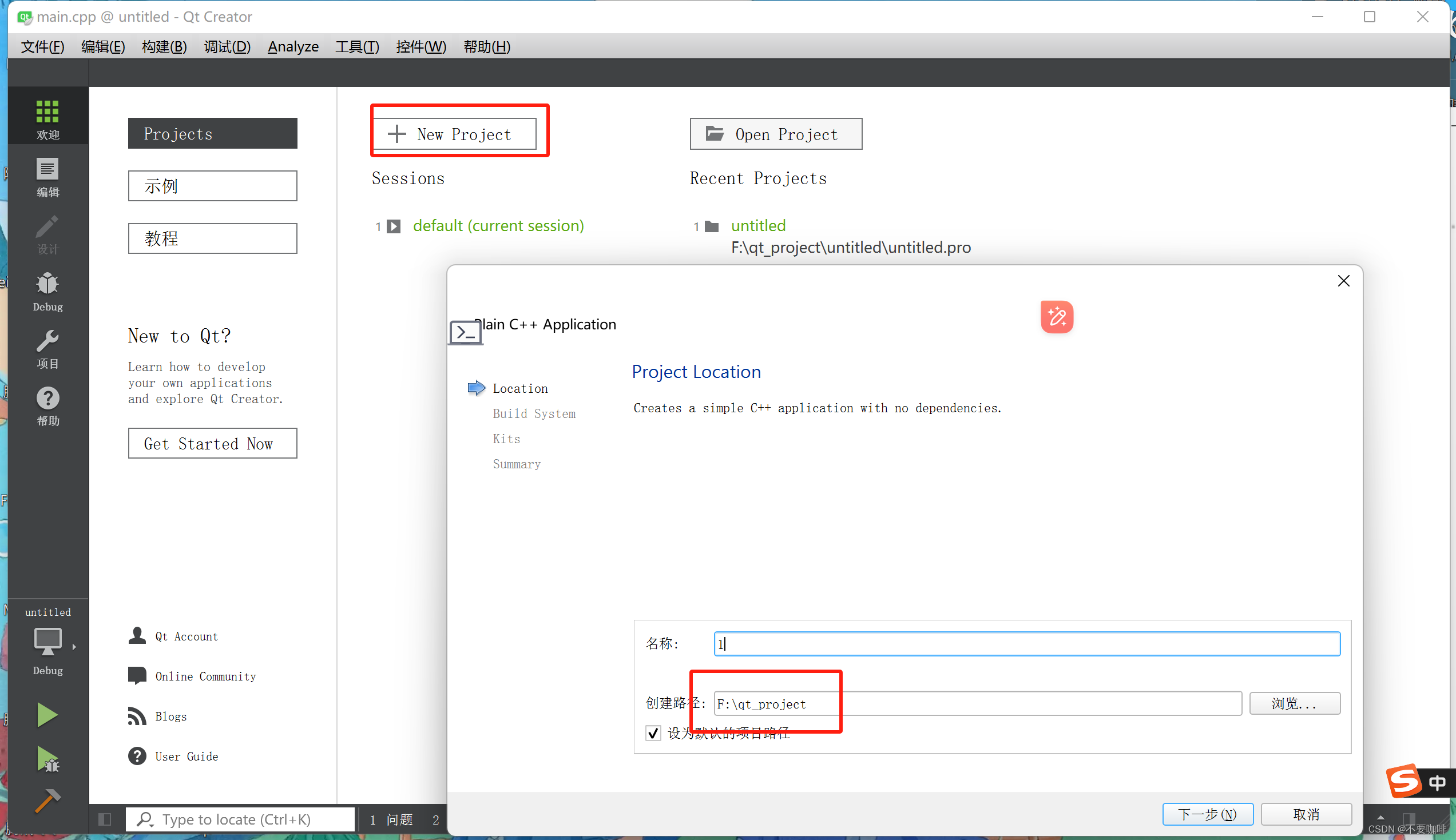Screen dimensions: 1456x840
Task: Expand the default current session arrow
Action: click(x=394, y=226)
